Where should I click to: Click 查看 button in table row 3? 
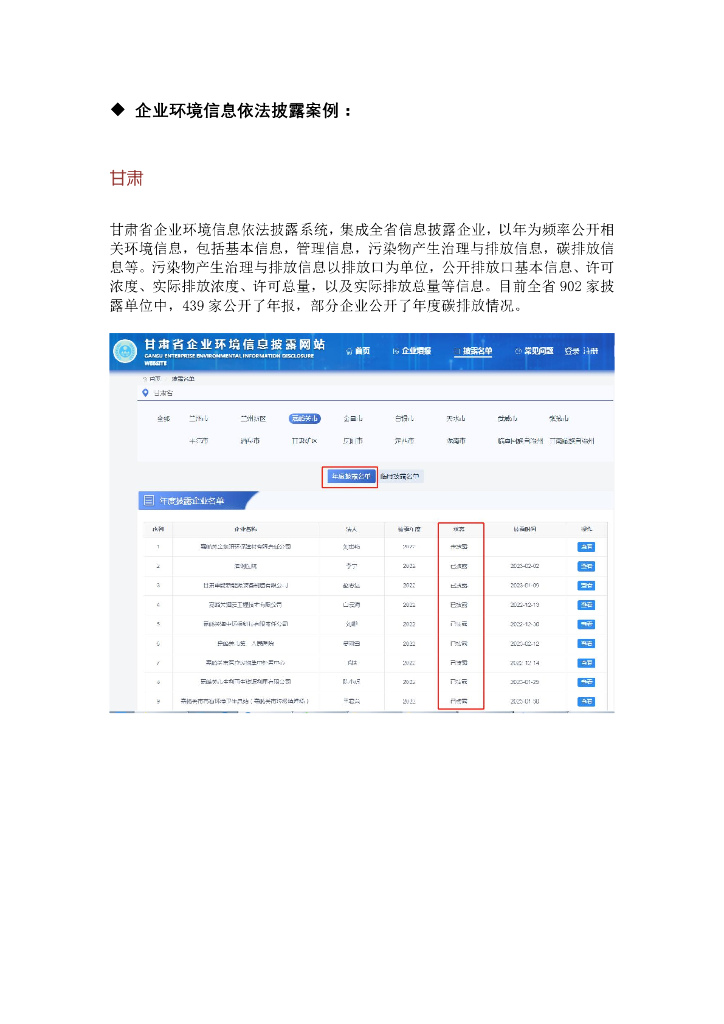click(586, 586)
